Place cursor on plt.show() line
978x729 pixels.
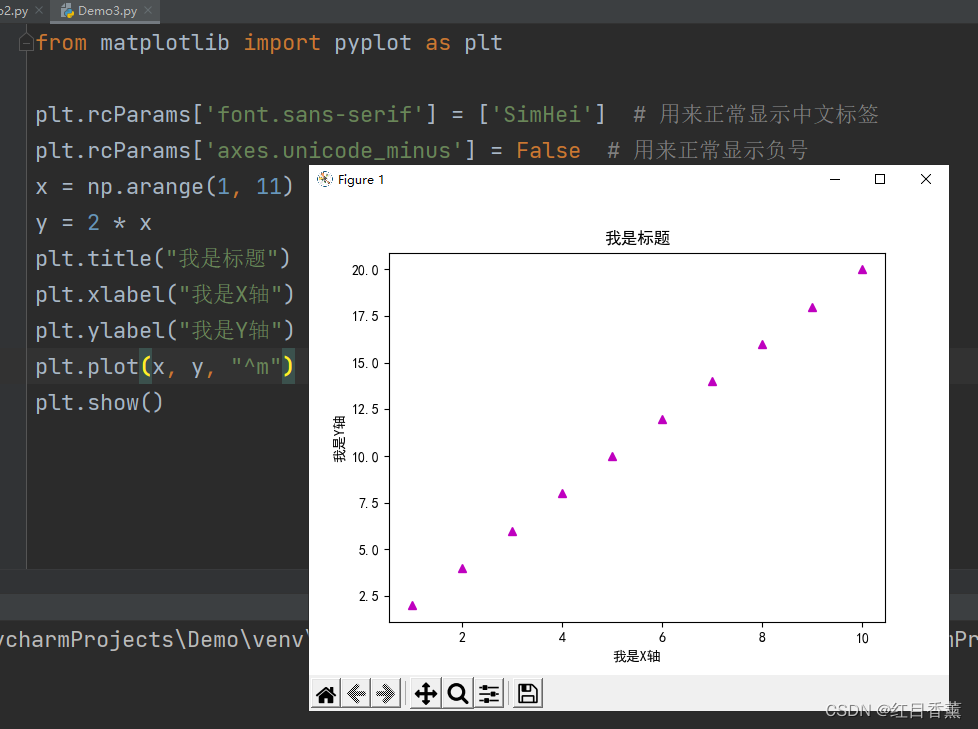pyautogui.click(x=99, y=403)
